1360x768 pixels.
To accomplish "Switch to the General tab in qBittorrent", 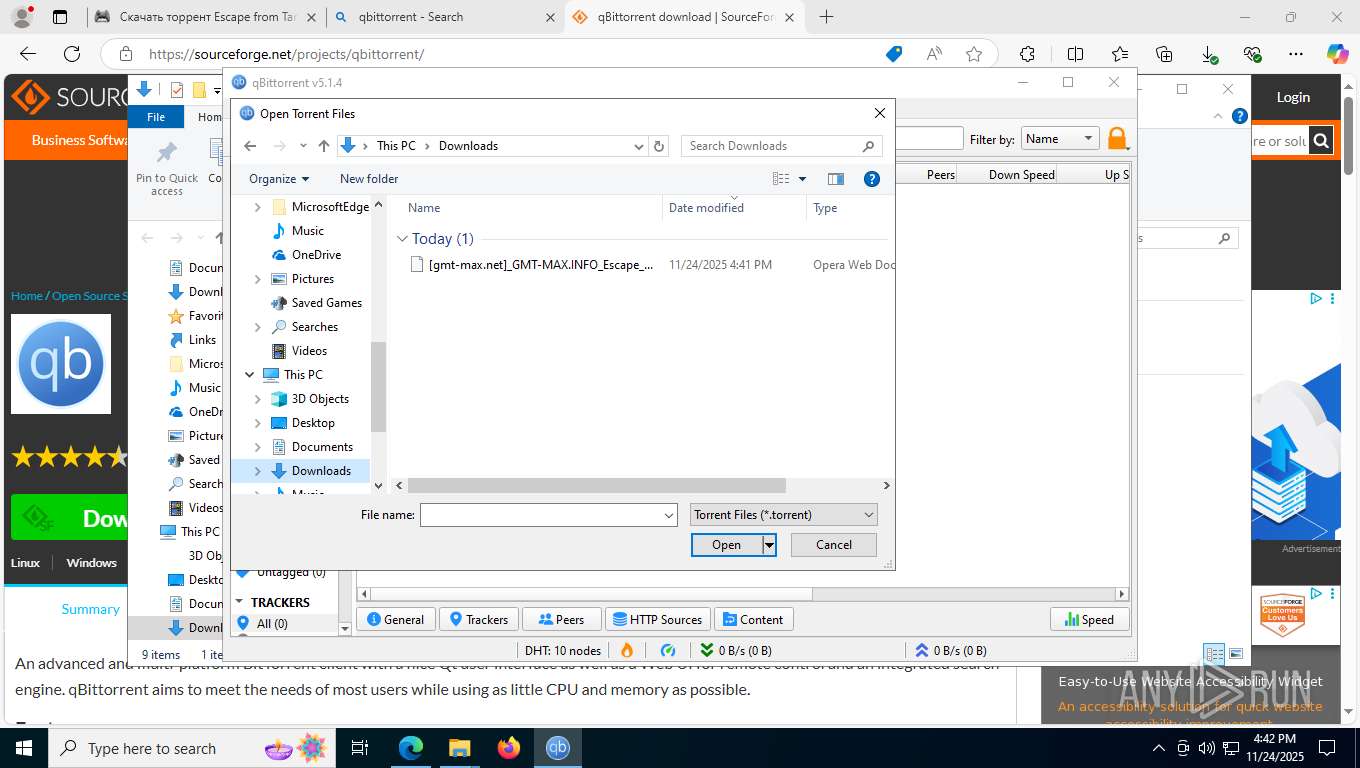I will coord(395,619).
